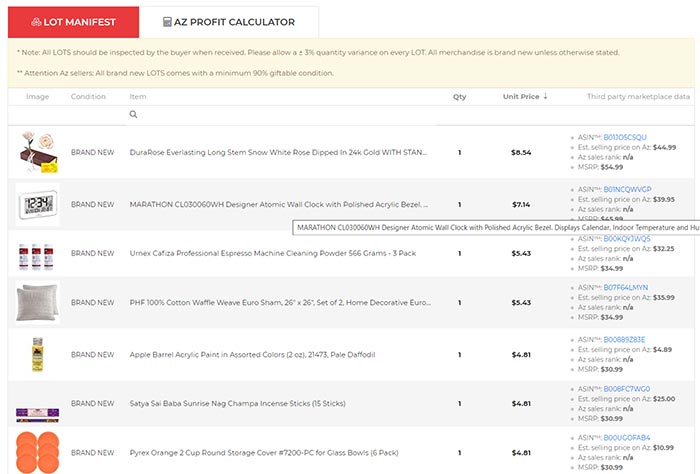Click the $32.25 estimated selling price
700x474 pixels.
[x=663, y=249]
